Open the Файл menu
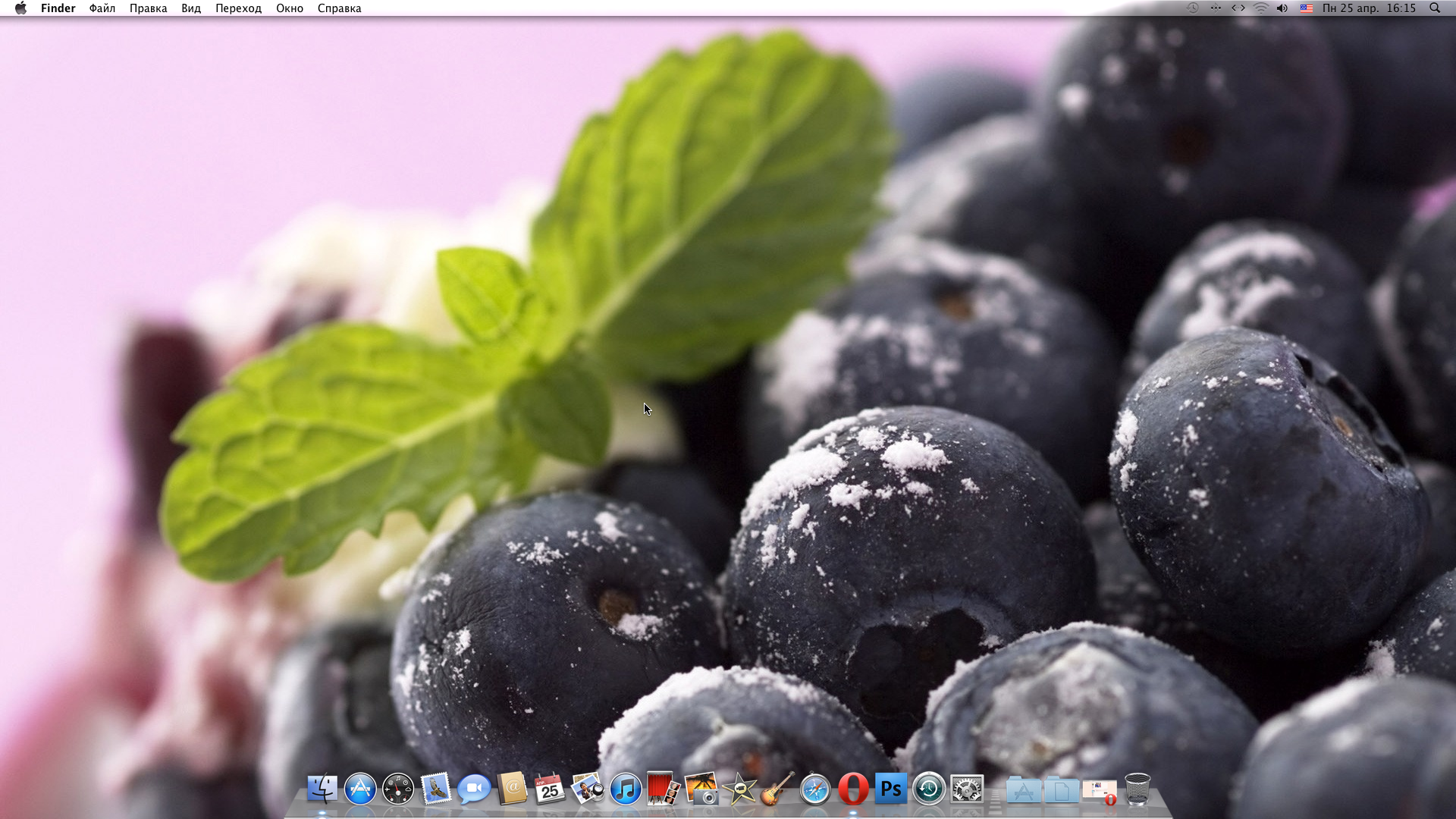 click(x=102, y=8)
